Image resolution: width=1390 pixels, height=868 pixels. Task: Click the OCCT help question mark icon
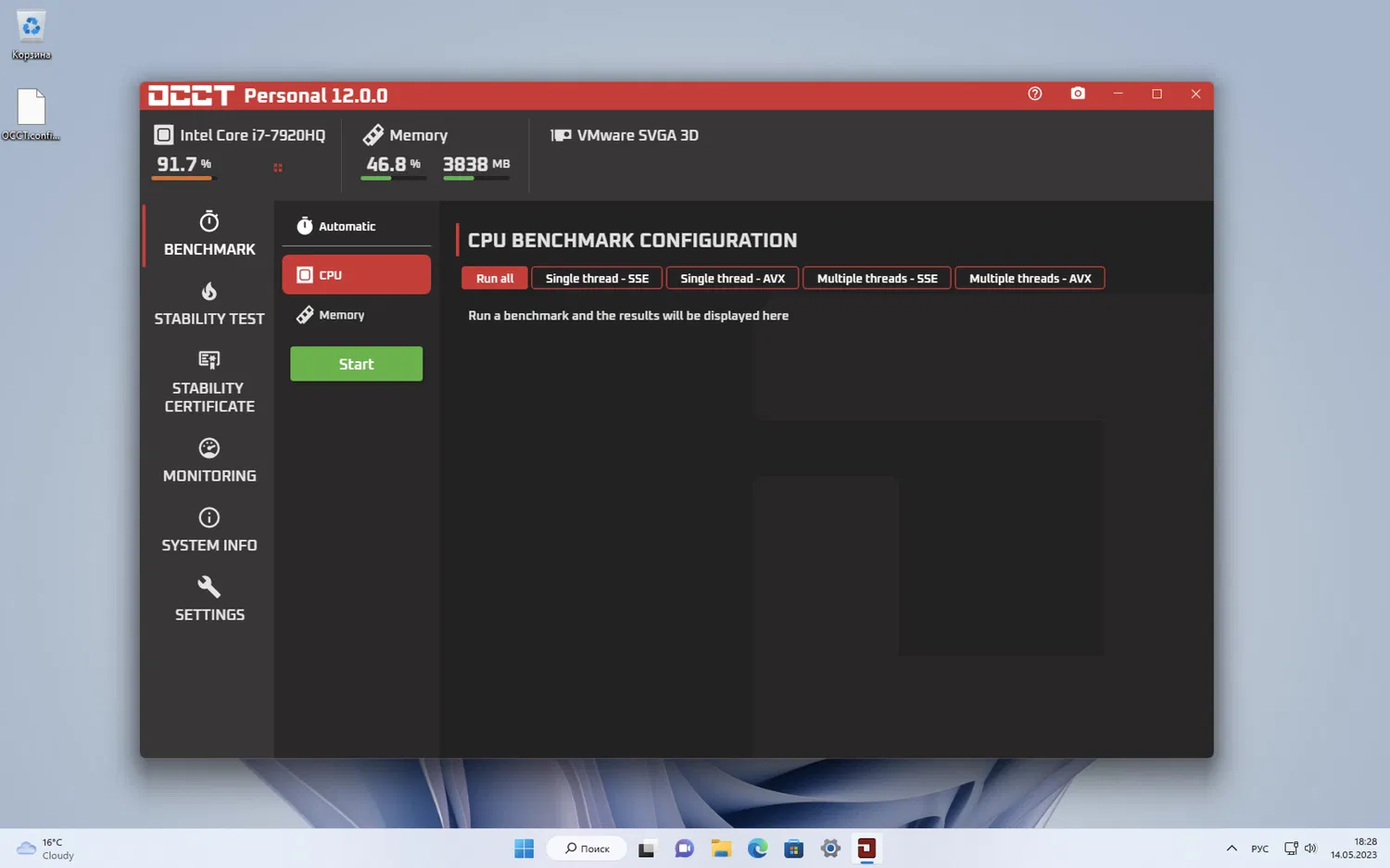pos(1035,94)
